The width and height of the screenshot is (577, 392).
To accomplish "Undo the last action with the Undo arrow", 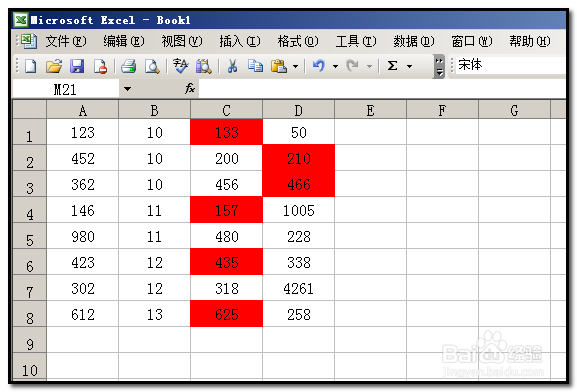I will click(x=319, y=66).
